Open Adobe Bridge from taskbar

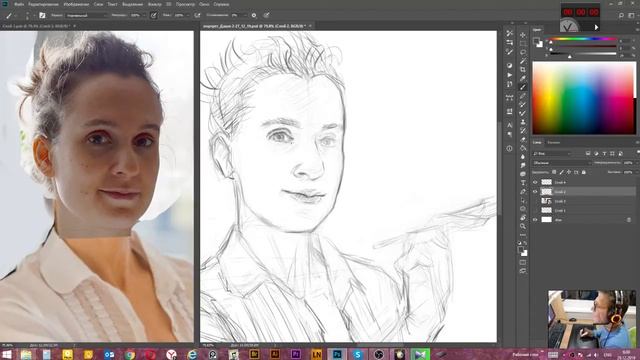(254, 354)
